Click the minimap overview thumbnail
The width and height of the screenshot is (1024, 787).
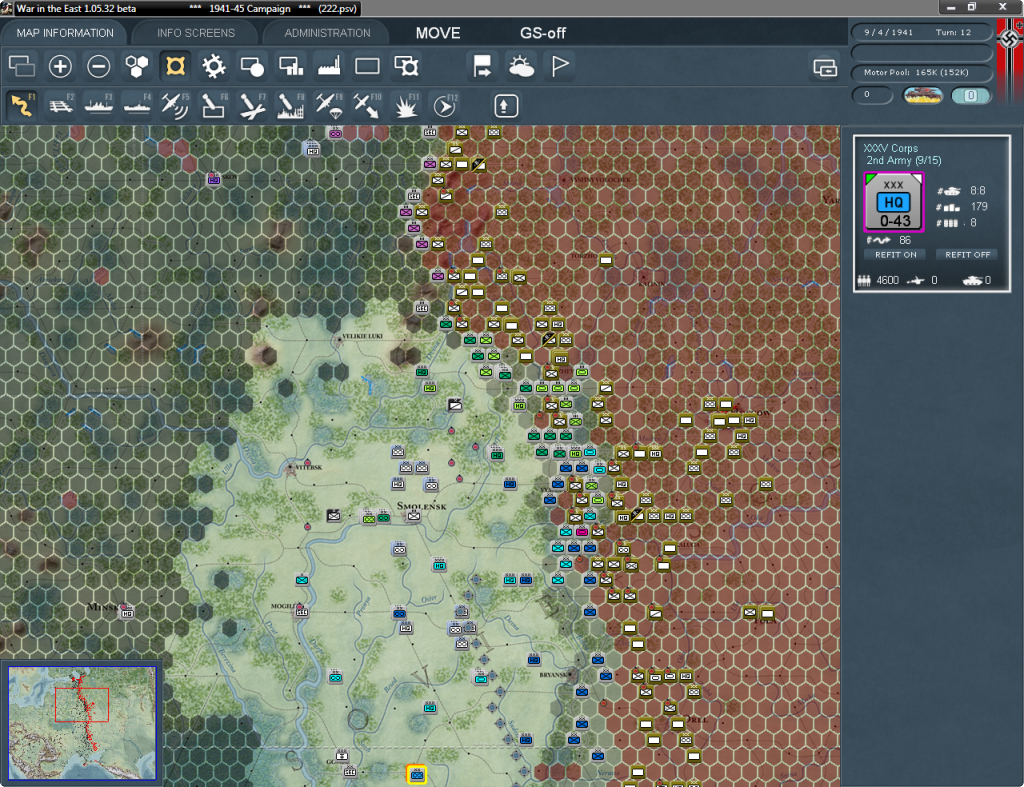tap(82, 722)
